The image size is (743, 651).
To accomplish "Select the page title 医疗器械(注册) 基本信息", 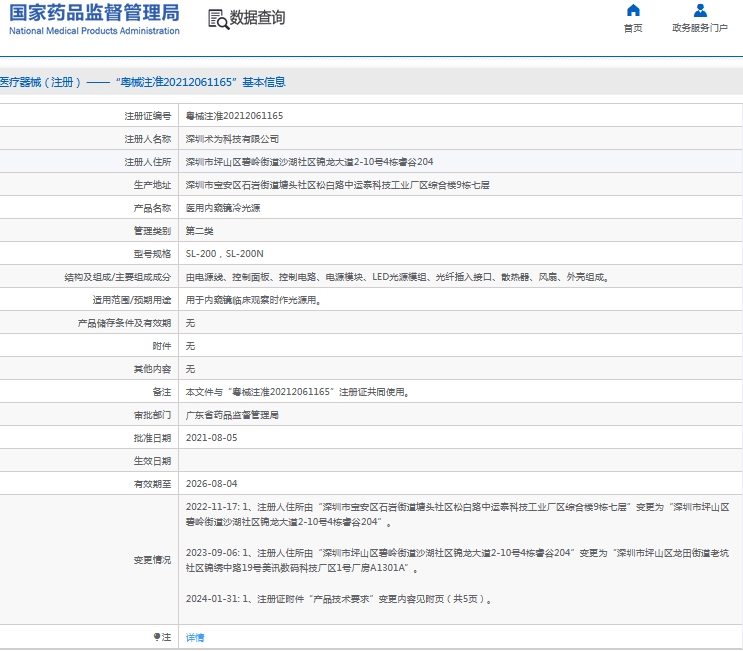I will coord(143,82).
